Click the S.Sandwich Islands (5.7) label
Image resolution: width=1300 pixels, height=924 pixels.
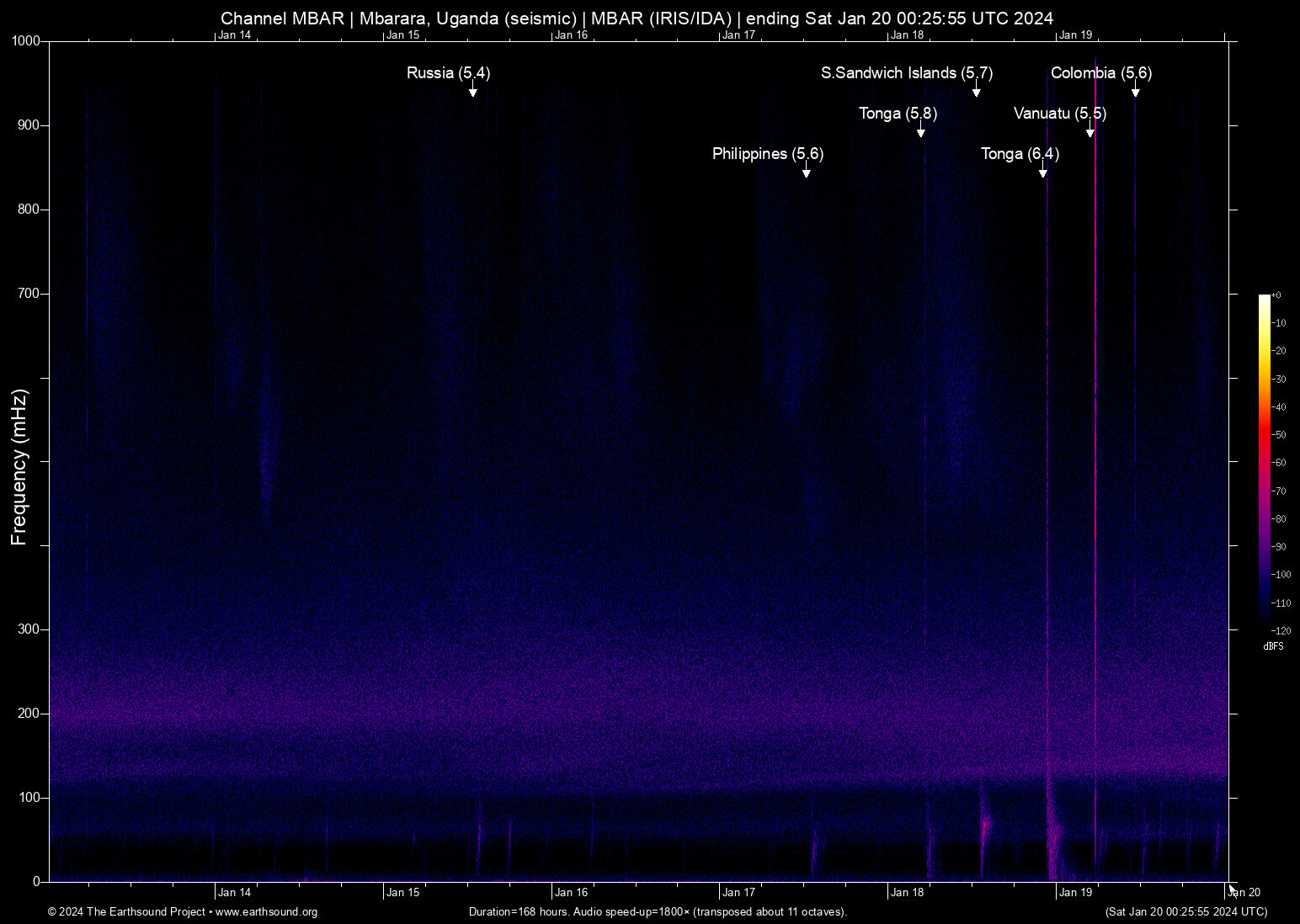click(x=906, y=73)
